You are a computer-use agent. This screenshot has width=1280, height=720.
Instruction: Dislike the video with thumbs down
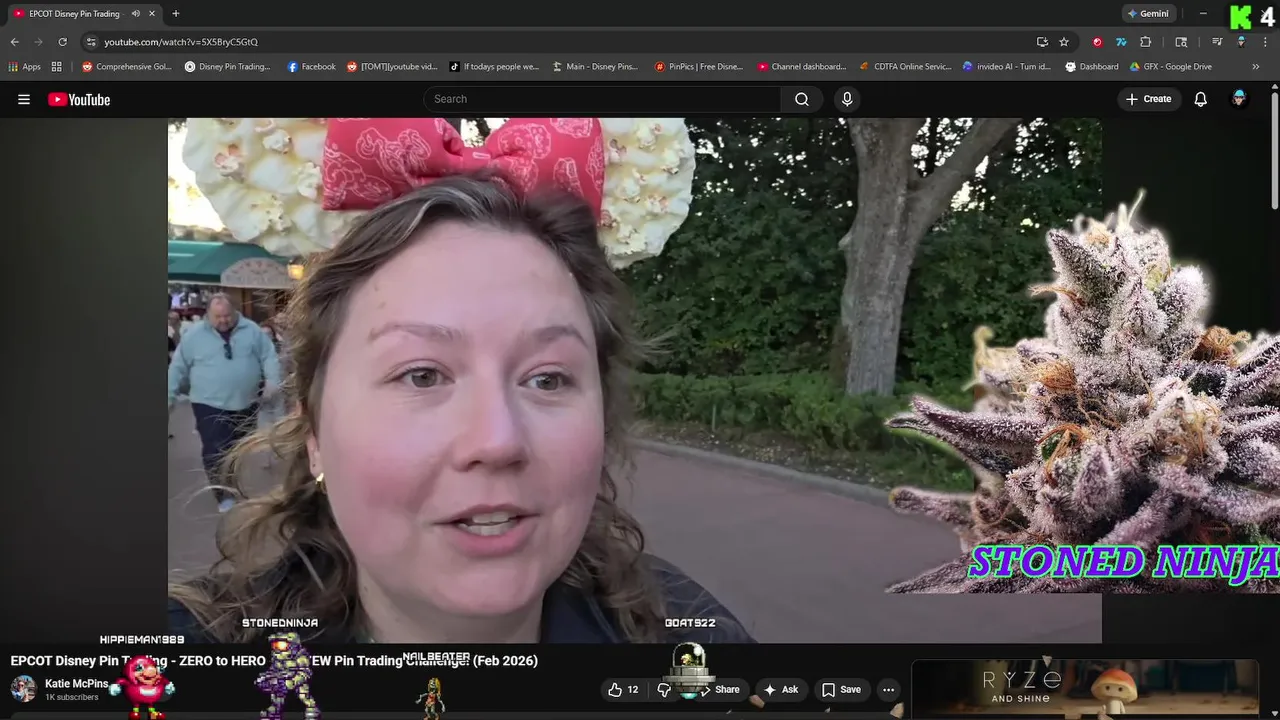click(664, 689)
